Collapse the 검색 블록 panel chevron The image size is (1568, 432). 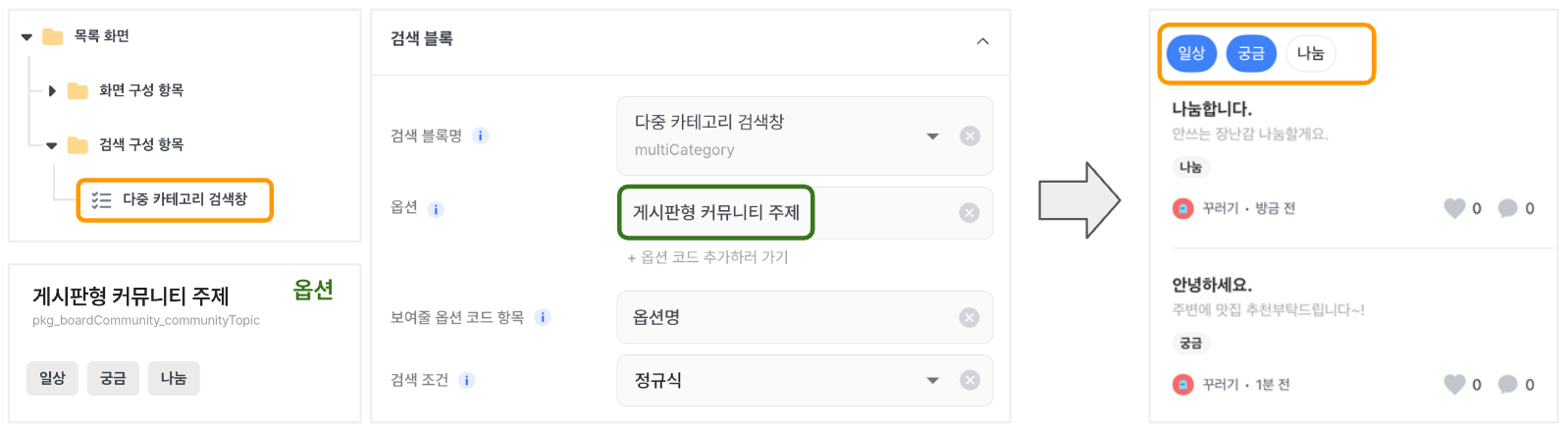982,41
